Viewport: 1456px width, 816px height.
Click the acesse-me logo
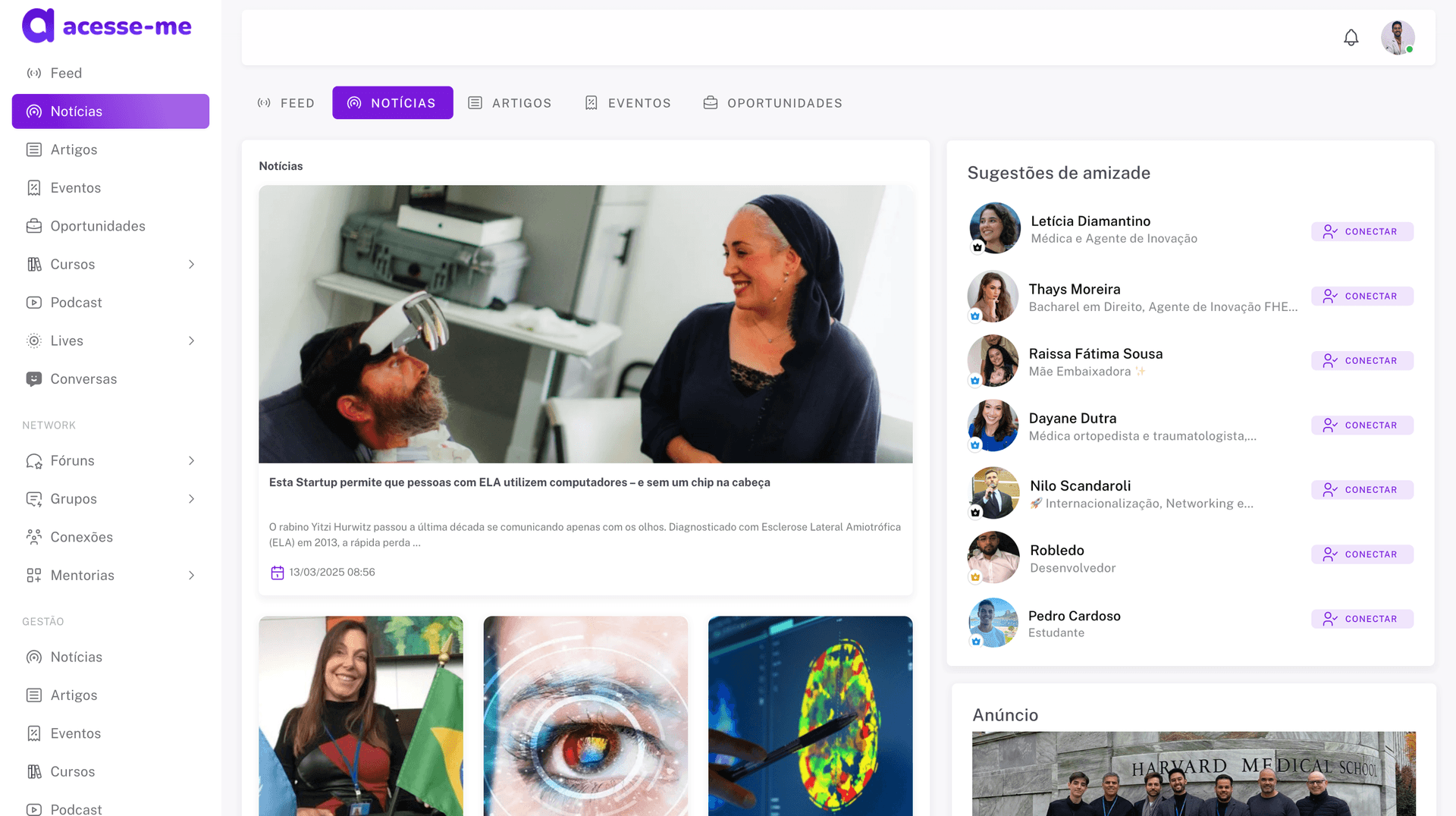point(107,26)
